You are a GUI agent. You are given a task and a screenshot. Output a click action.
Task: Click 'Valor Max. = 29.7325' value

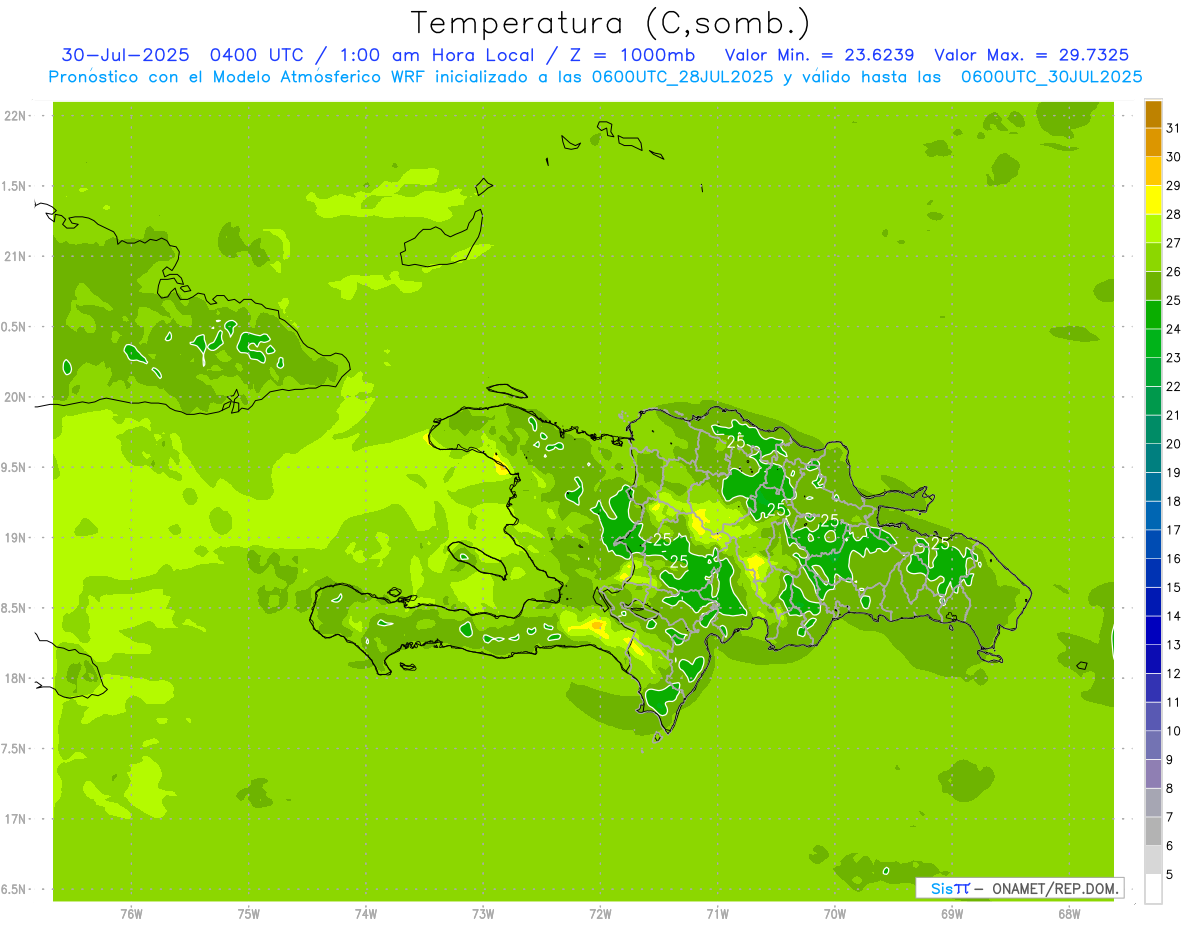[x=1032, y=55]
